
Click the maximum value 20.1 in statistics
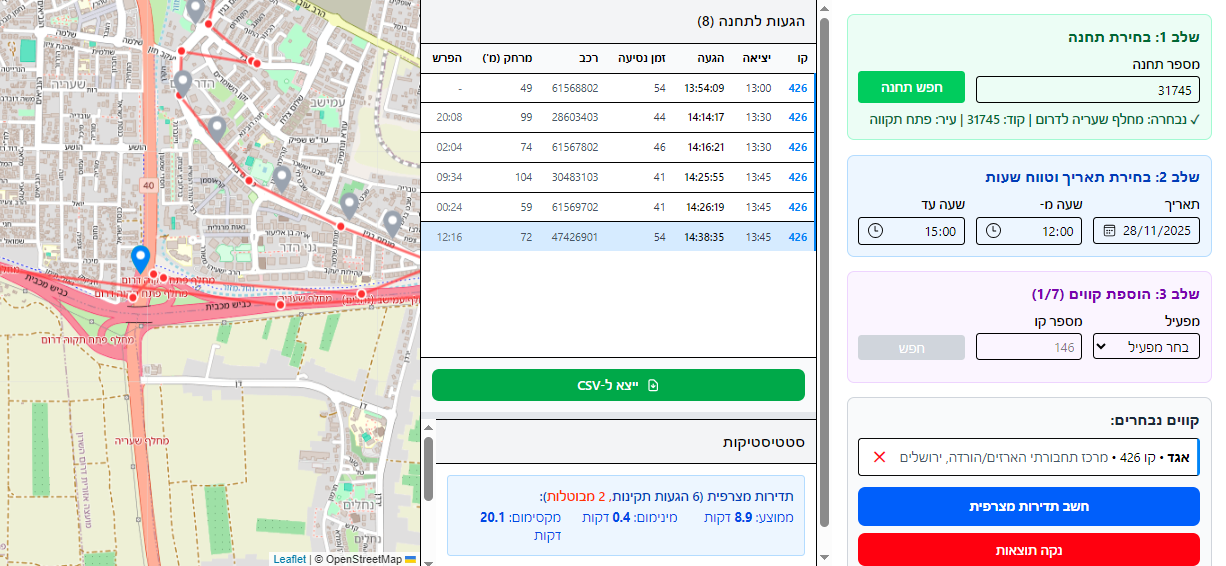click(x=494, y=517)
